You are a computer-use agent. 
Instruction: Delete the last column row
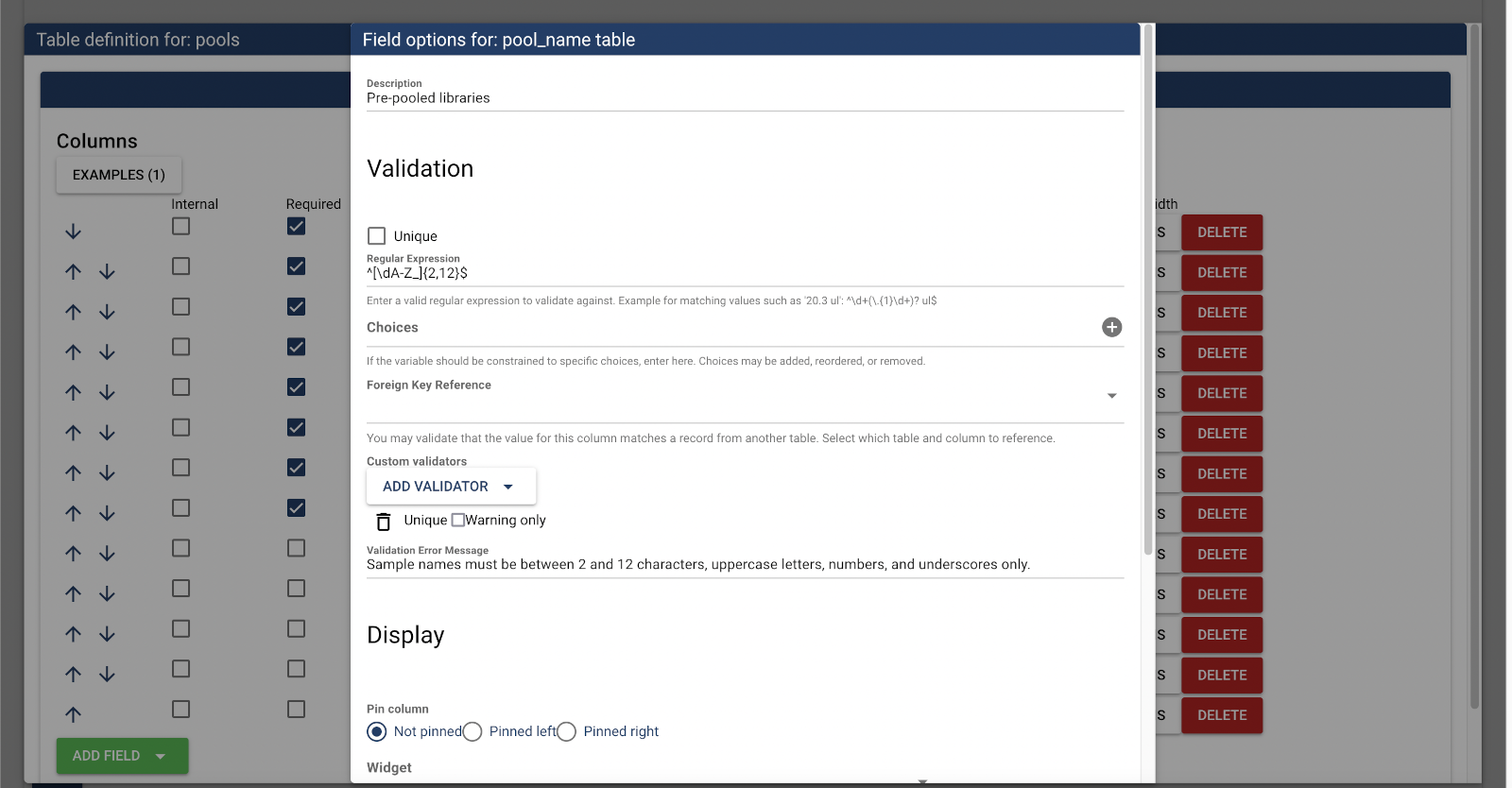1222,715
